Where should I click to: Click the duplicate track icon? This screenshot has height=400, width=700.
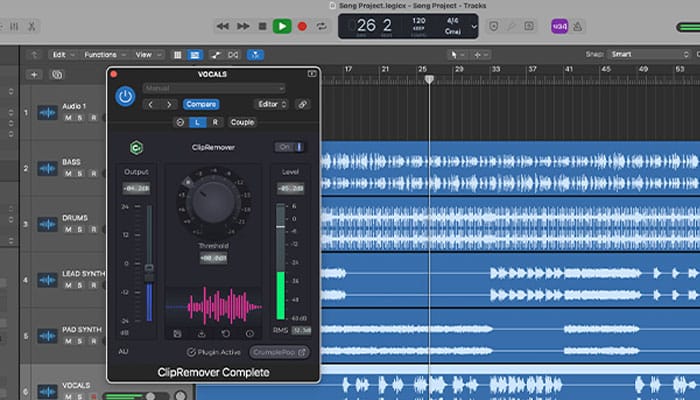click(x=57, y=75)
